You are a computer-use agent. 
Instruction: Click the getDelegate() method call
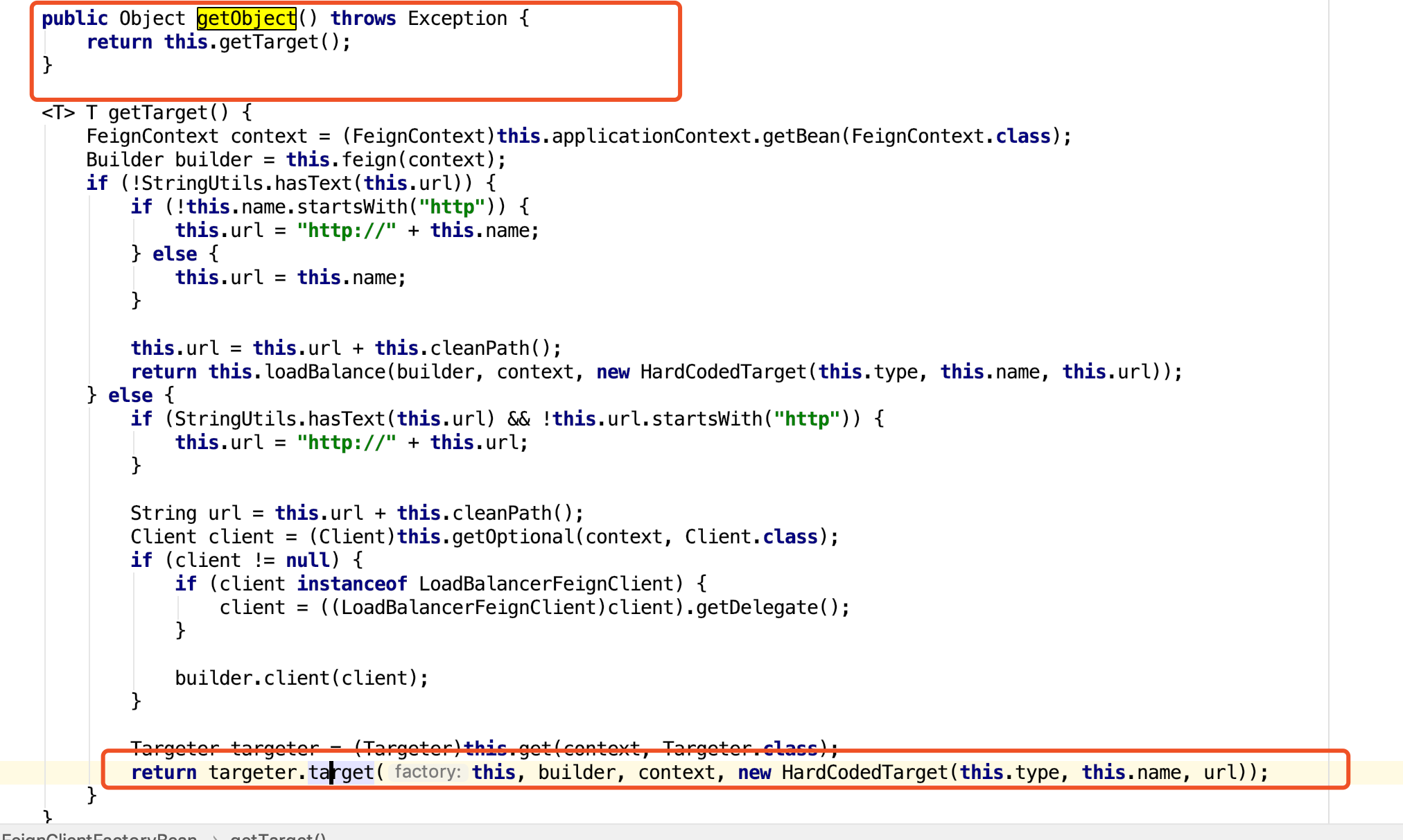tap(761, 608)
